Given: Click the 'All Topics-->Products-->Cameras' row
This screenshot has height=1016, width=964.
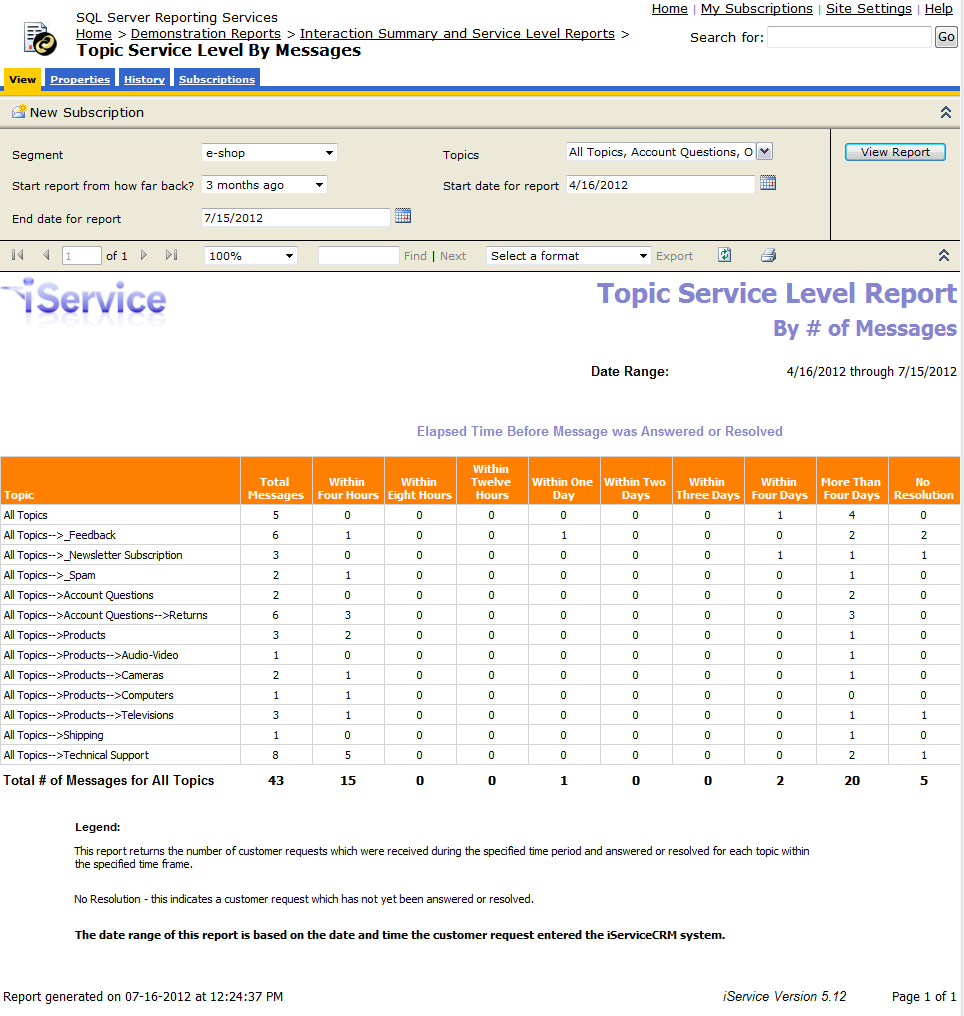Looking at the screenshot, I should click(x=480, y=675).
